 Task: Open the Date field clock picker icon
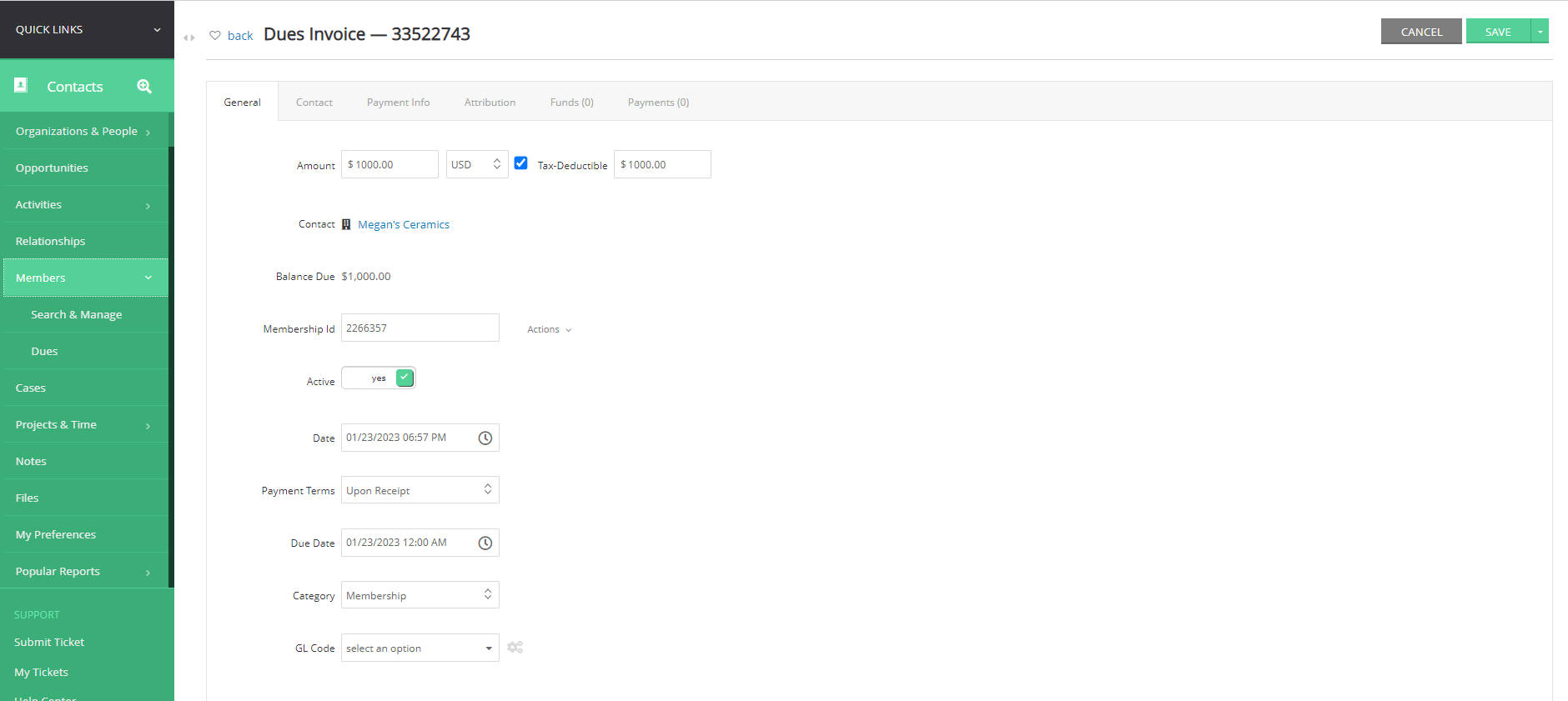click(x=485, y=438)
